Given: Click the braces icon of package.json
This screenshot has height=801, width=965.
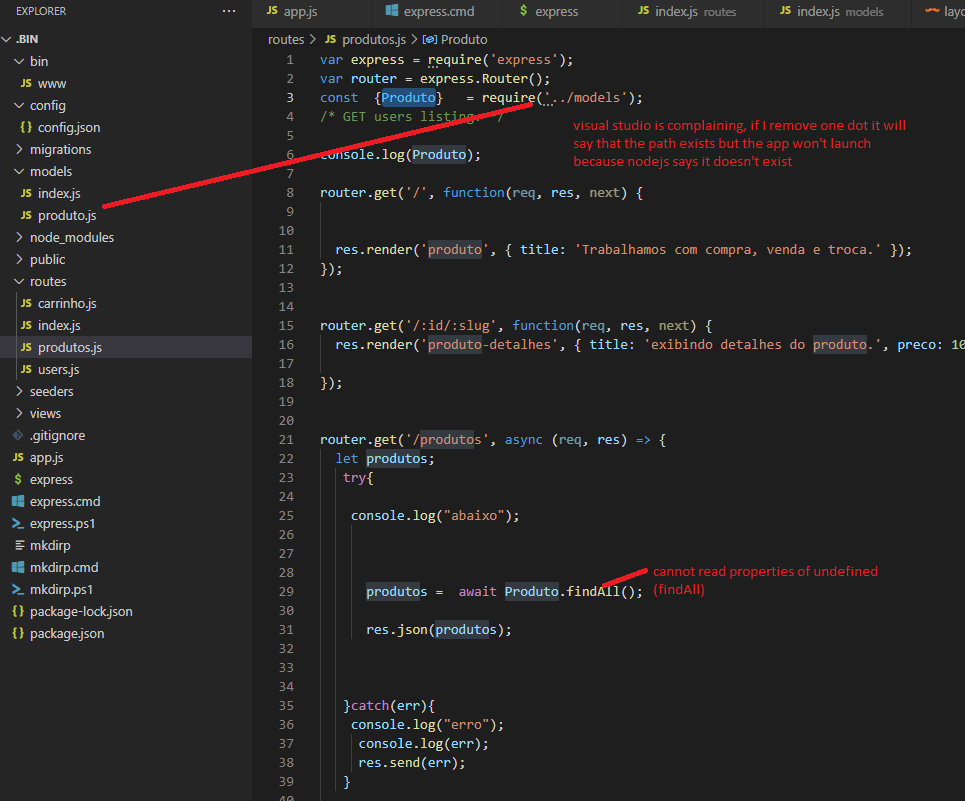Looking at the screenshot, I should (x=18, y=634).
